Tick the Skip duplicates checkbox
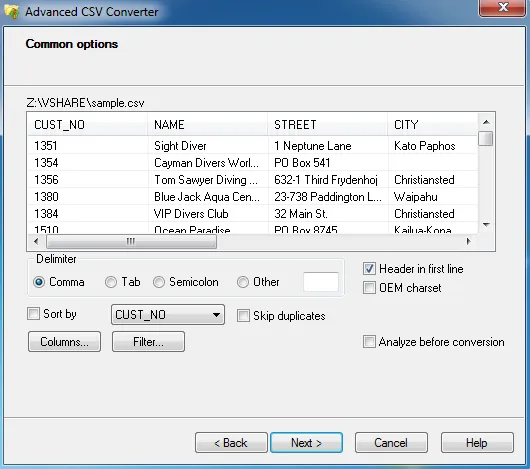This screenshot has width=530, height=469. pos(243,316)
